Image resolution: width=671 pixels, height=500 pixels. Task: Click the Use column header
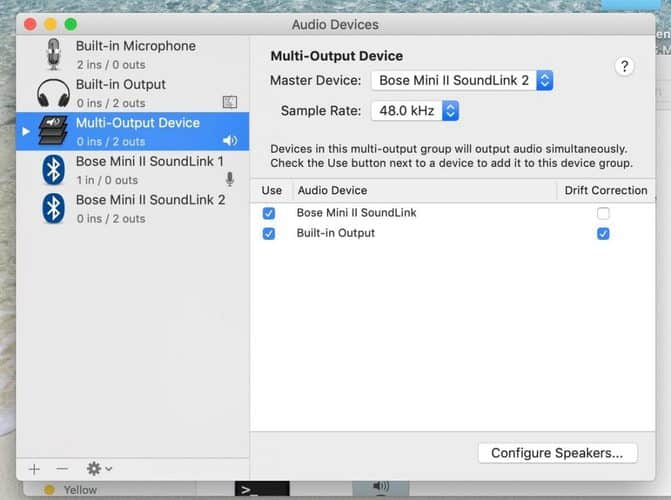click(272, 190)
